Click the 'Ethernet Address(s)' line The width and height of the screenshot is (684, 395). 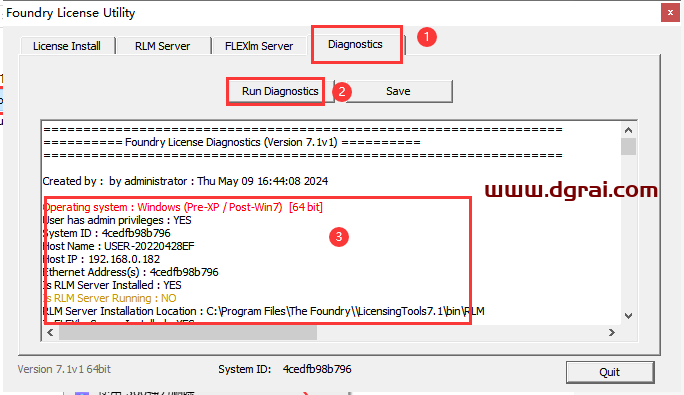click(x=130, y=272)
